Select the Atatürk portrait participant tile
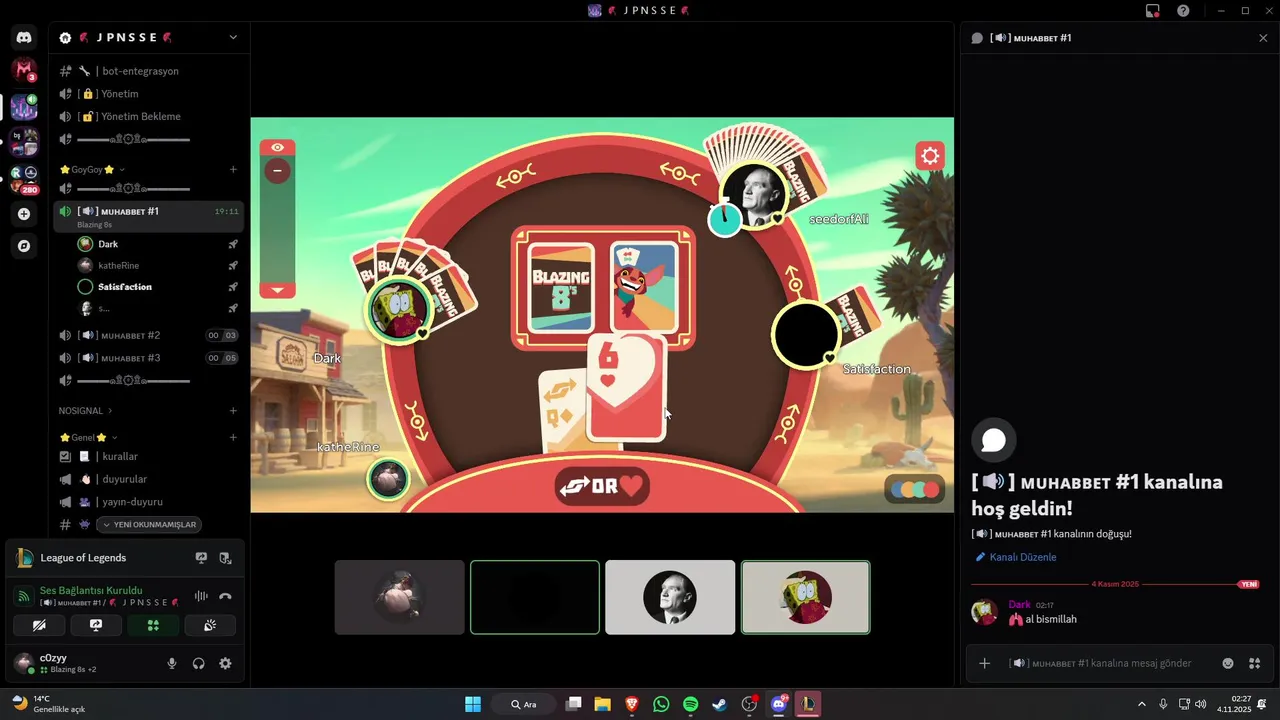1280x720 pixels. coord(670,597)
